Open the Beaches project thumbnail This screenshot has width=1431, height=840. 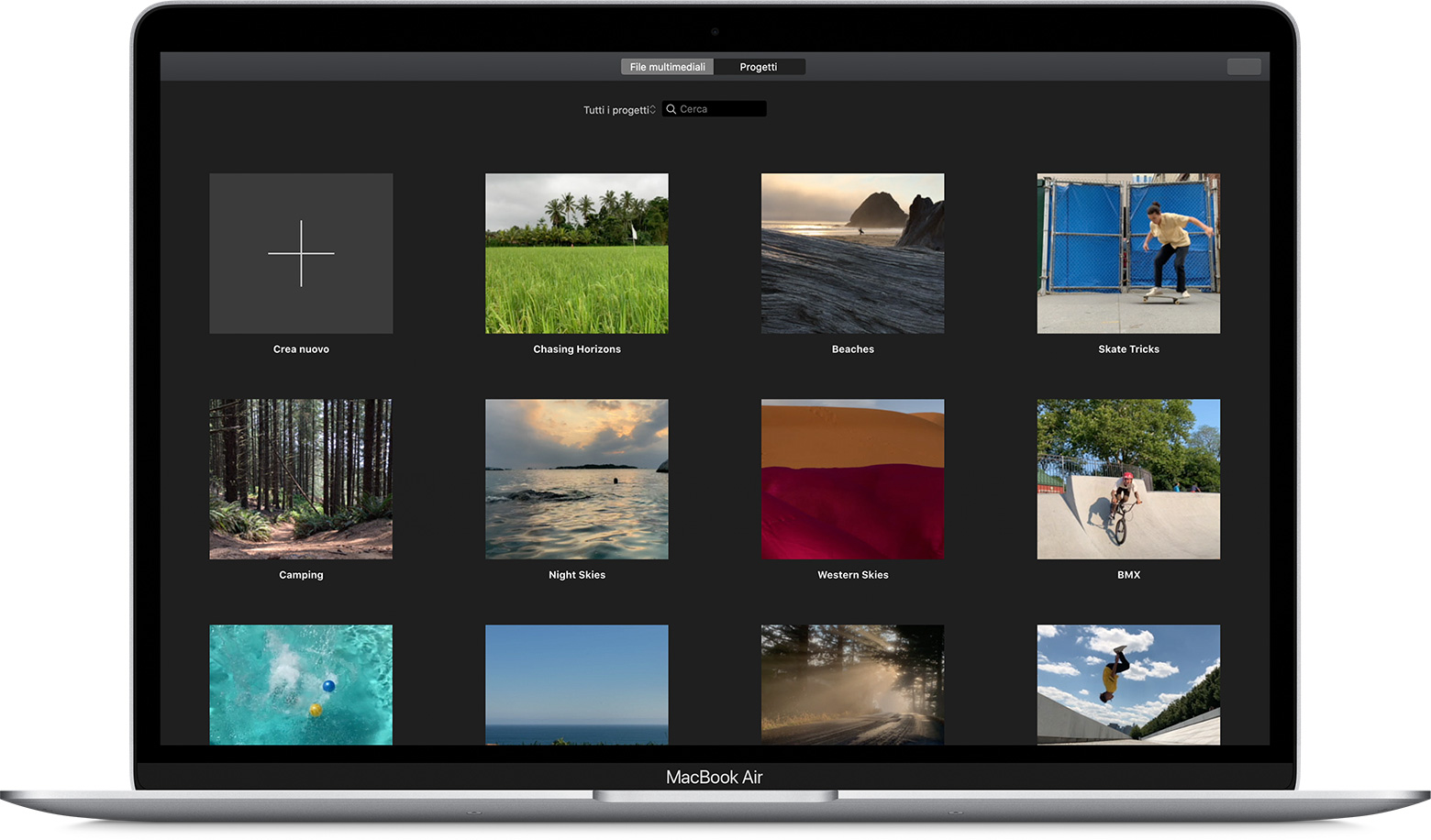click(x=853, y=253)
